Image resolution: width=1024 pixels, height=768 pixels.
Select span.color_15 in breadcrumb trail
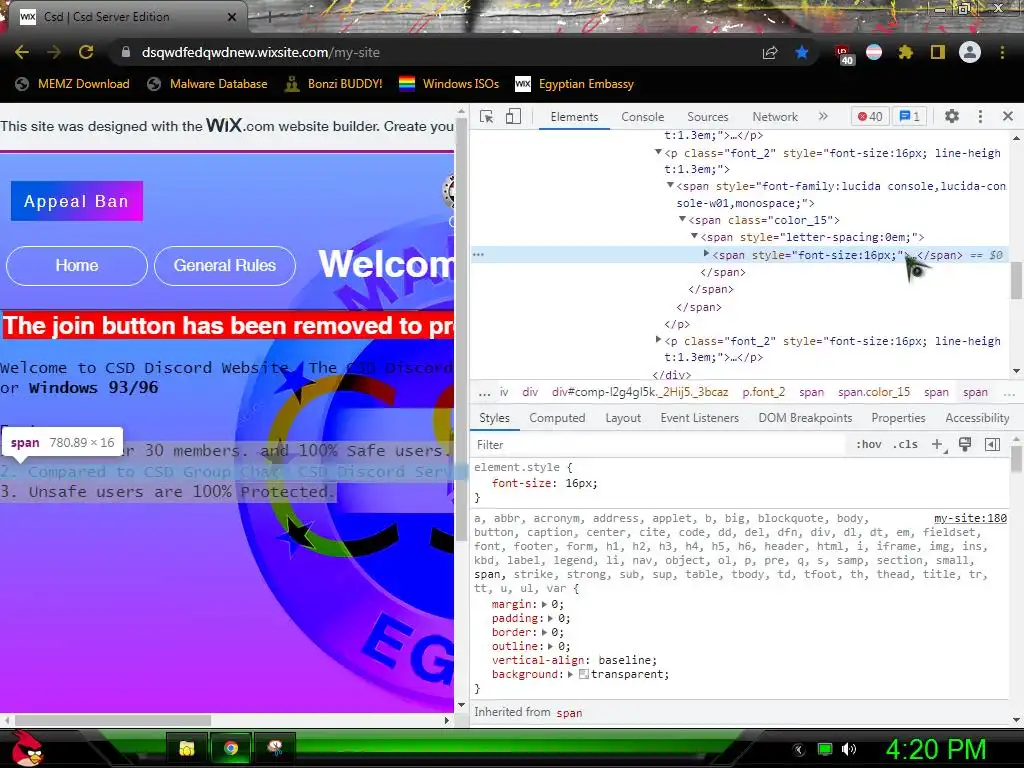click(874, 392)
